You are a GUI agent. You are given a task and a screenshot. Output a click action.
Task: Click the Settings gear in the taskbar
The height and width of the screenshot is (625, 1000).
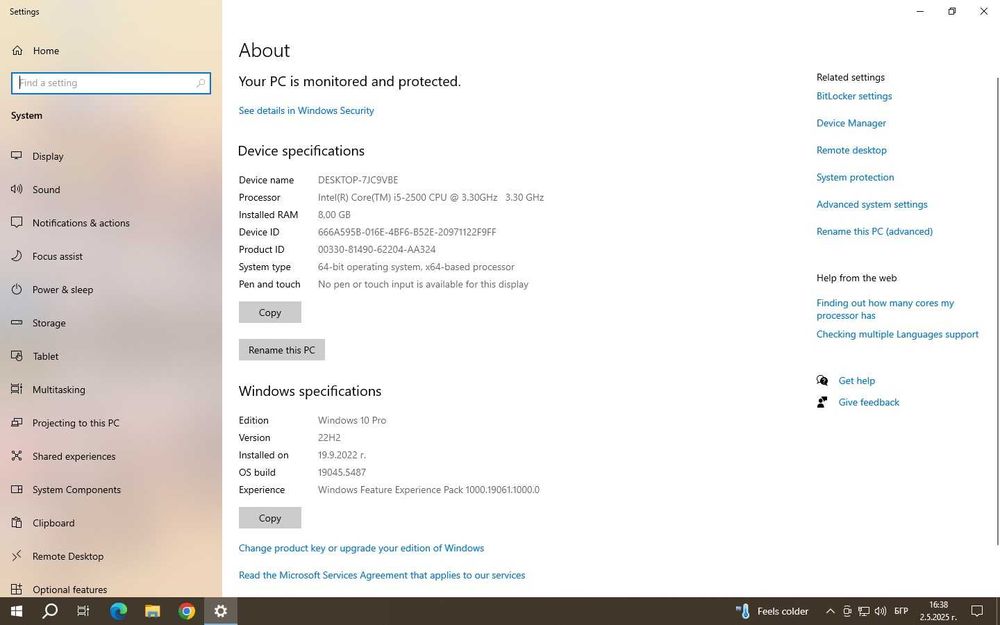221,611
